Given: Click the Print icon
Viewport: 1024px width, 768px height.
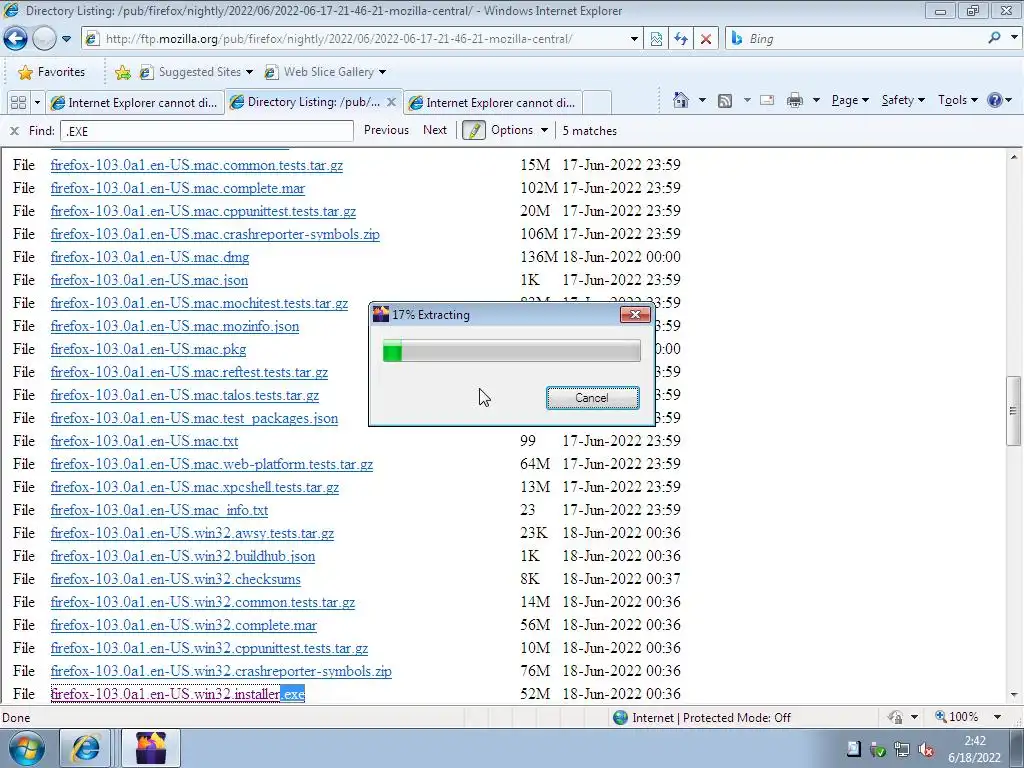Looking at the screenshot, I should 795,100.
